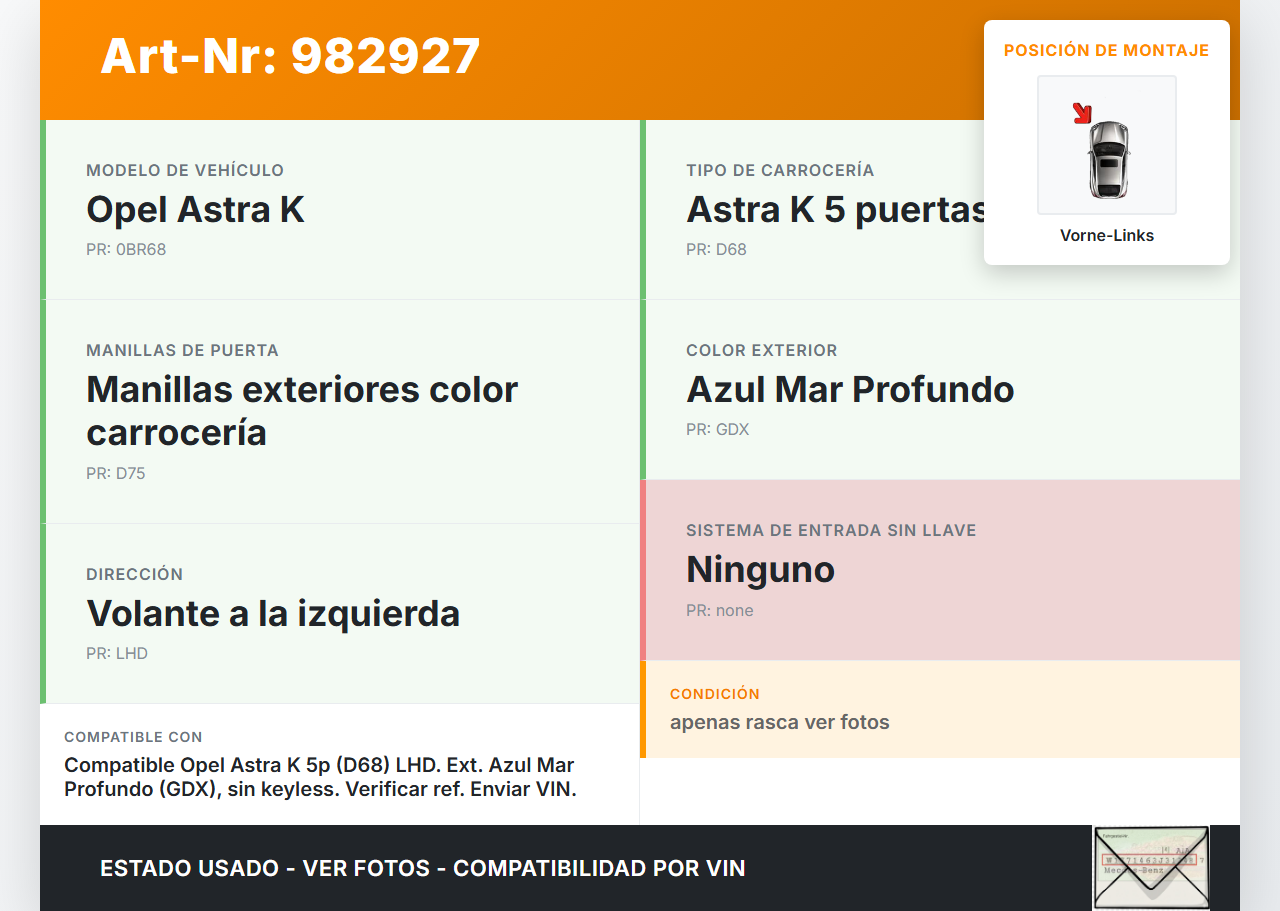Screen dimensions: 1280x911
Task: Click the 'TIPO DE CARROCERÍA' label
Action: pyautogui.click(x=780, y=170)
